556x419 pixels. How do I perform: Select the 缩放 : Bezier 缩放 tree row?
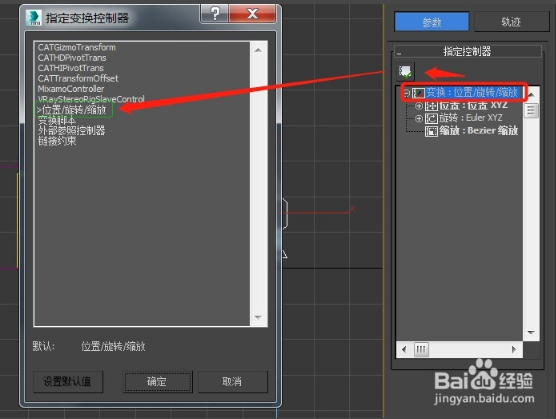click(479, 131)
